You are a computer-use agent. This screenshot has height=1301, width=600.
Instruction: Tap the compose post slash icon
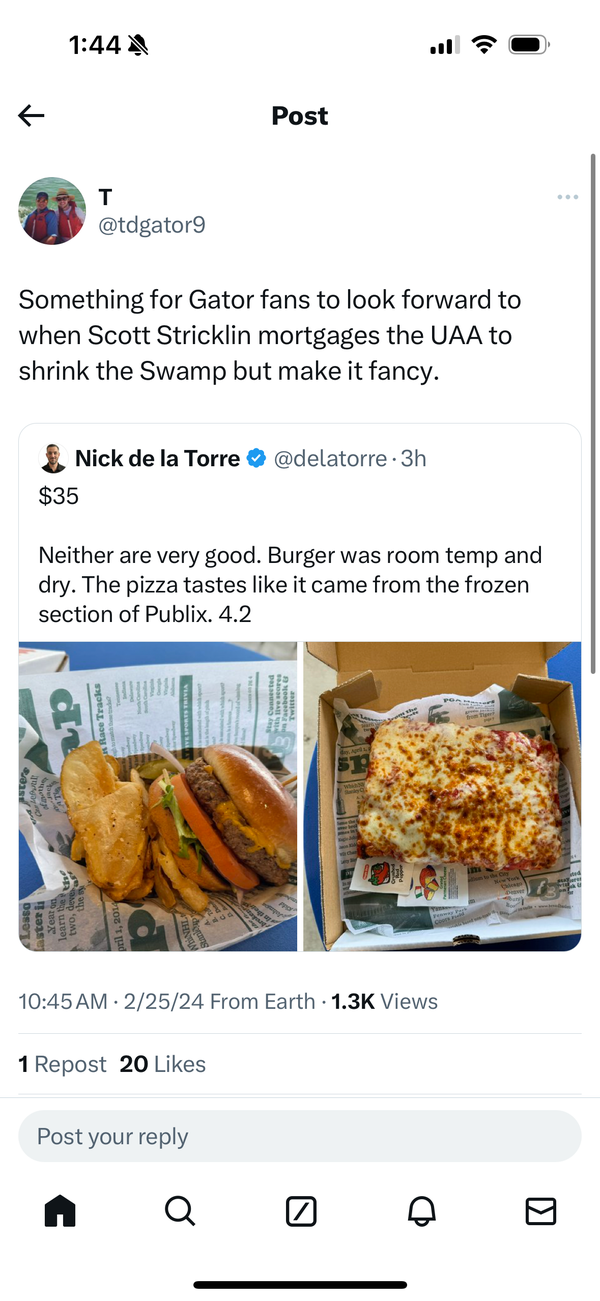click(301, 1212)
